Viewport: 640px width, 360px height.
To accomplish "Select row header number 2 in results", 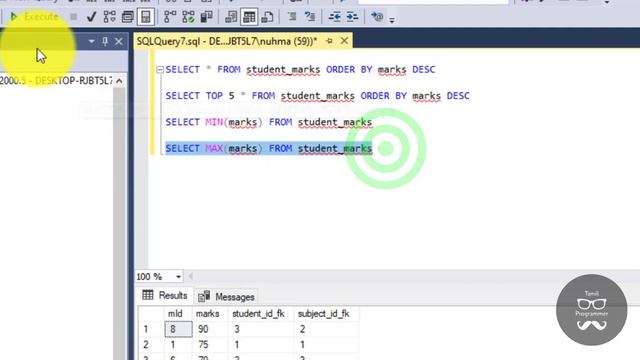I will coord(151,345).
